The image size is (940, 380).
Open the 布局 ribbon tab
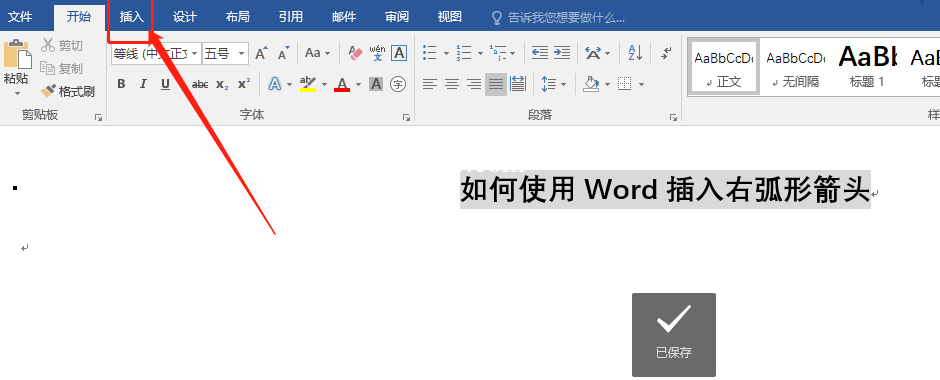tap(237, 17)
